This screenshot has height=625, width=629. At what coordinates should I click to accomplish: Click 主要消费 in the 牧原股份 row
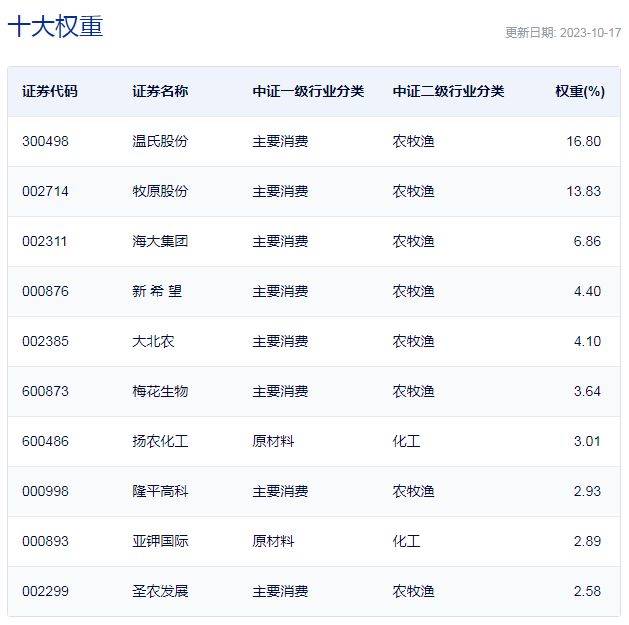click(x=280, y=191)
